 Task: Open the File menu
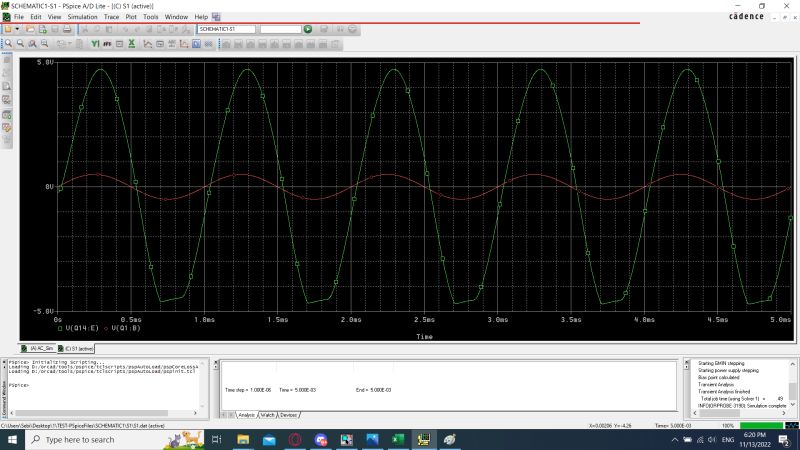tap(19, 17)
